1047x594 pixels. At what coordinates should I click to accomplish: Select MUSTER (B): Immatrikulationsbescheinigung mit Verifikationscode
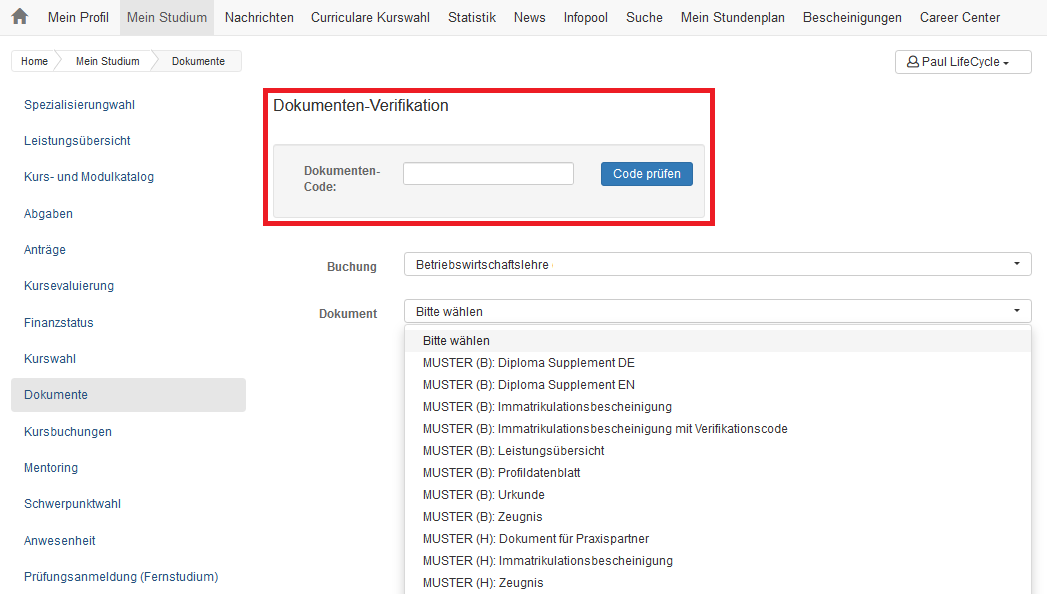click(x=718, y=428)
